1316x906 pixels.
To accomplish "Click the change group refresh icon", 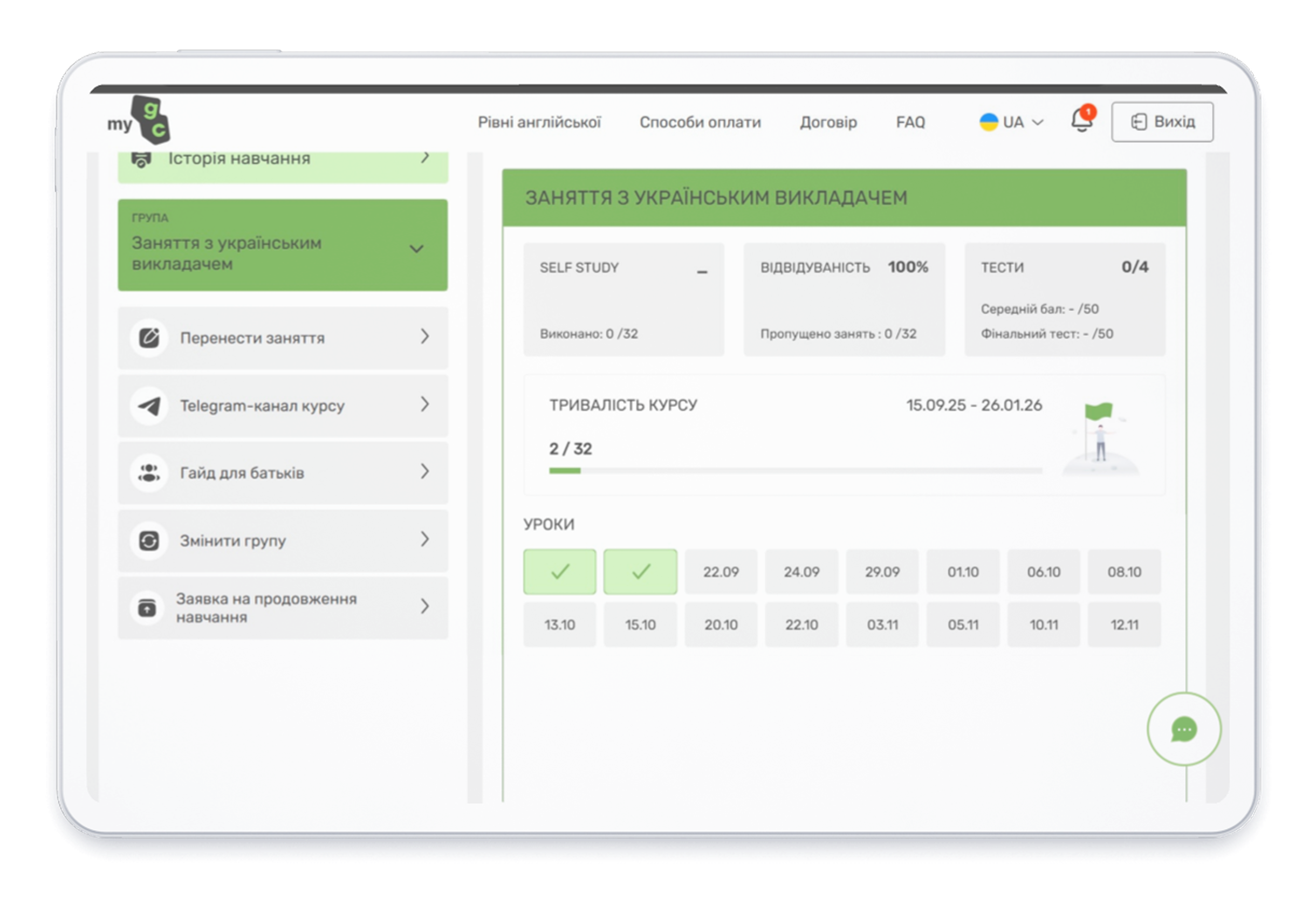I will point(149,540).
